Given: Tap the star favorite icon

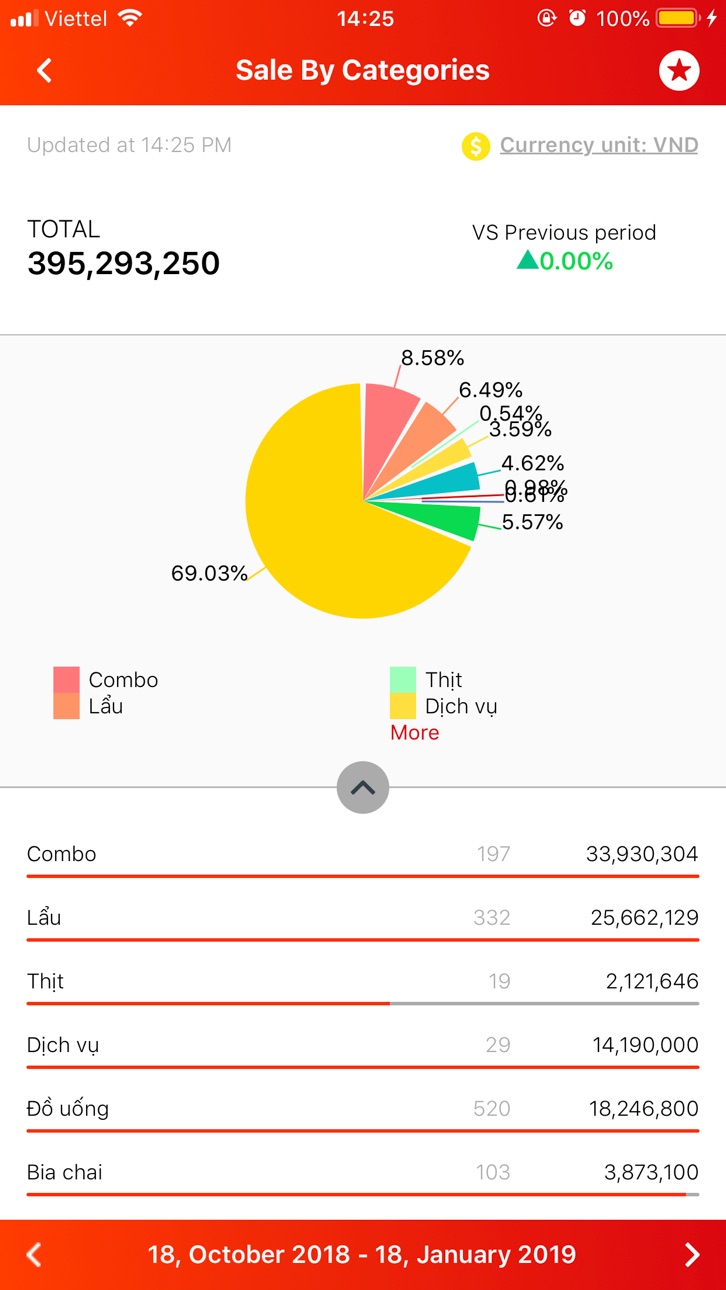Looking at the screenshot, I should [679, 70].
